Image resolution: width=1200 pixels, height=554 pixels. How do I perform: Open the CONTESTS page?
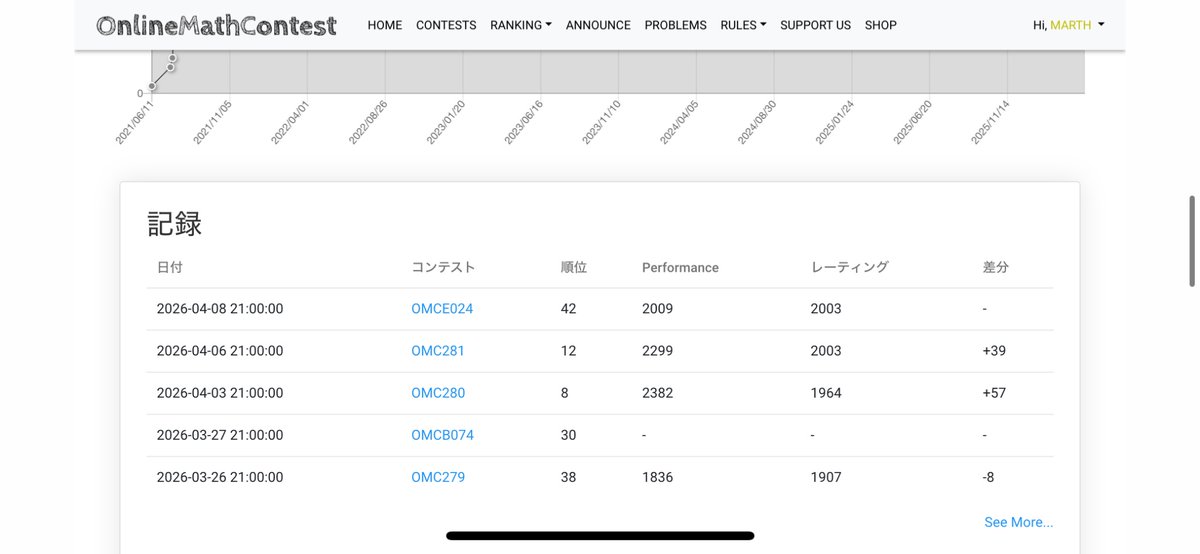[446, 25]
